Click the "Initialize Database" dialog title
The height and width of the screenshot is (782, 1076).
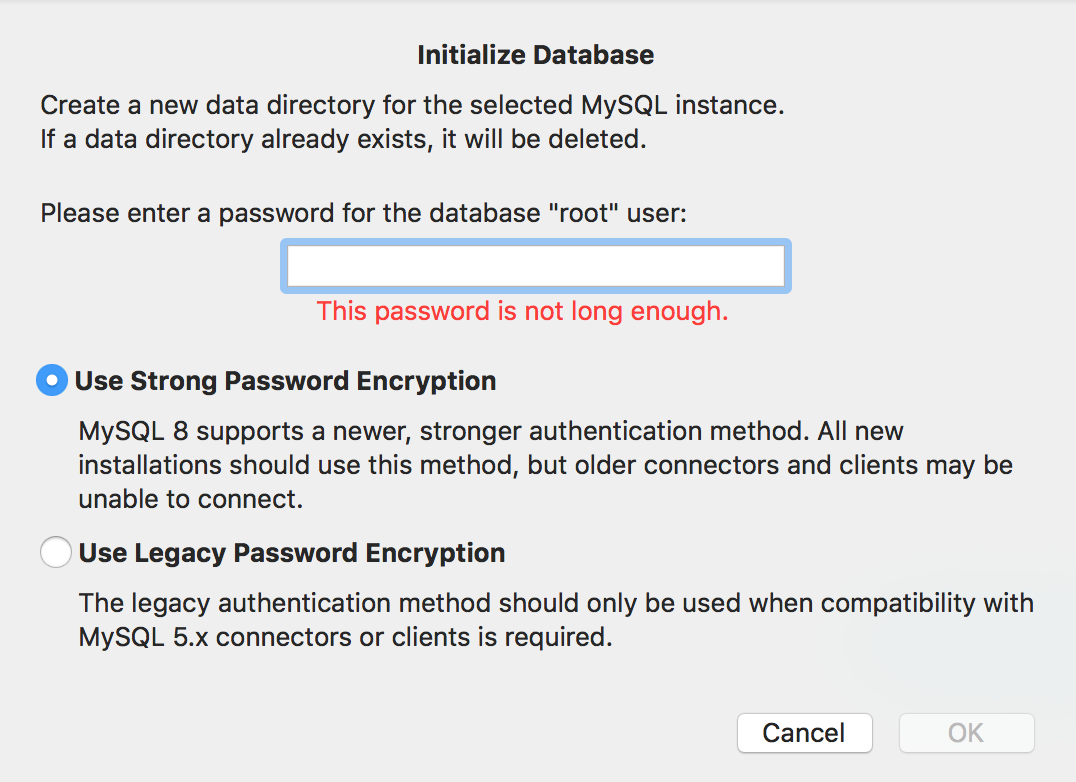coord(536,55)
